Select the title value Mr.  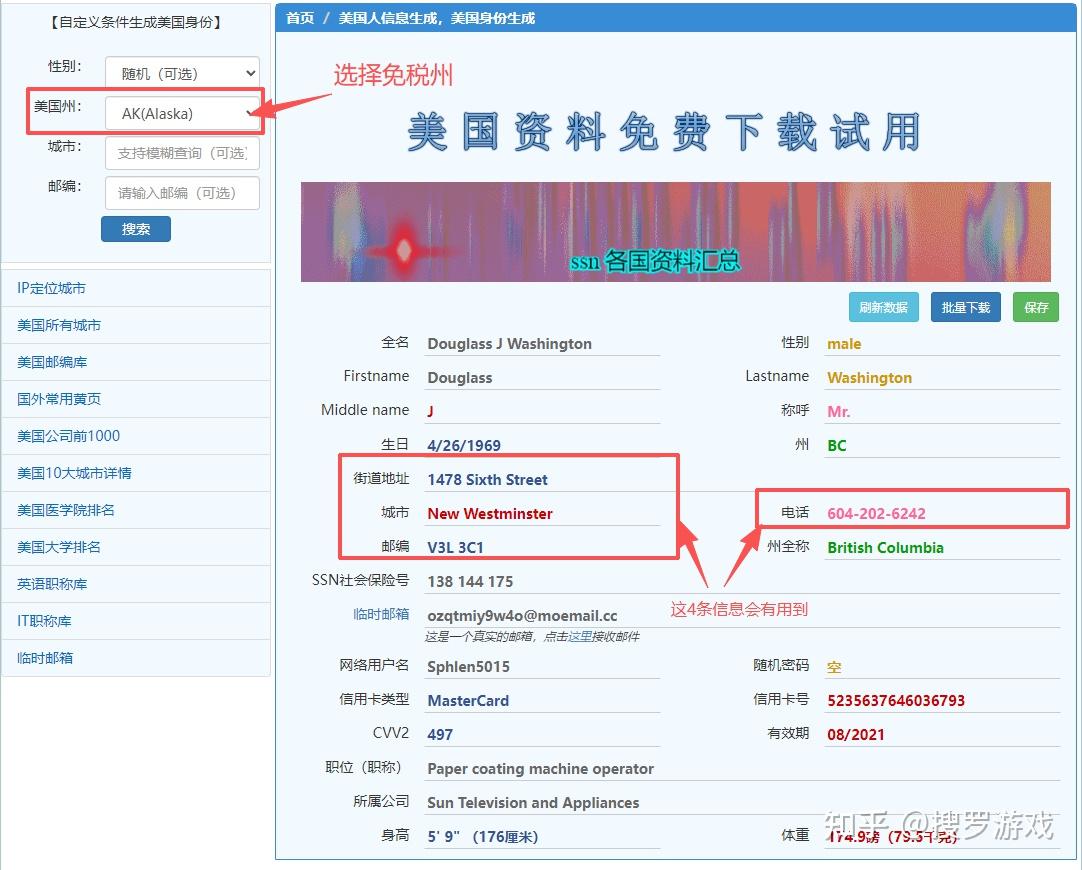[838, 411]
